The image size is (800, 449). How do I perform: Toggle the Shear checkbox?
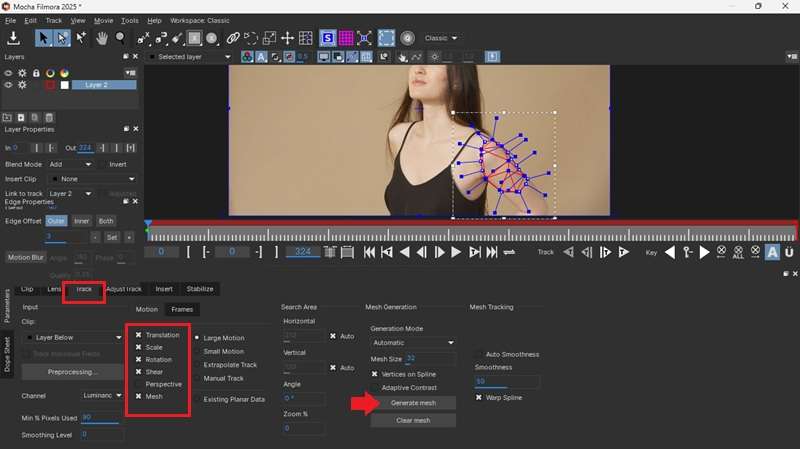tap(138, 372)
